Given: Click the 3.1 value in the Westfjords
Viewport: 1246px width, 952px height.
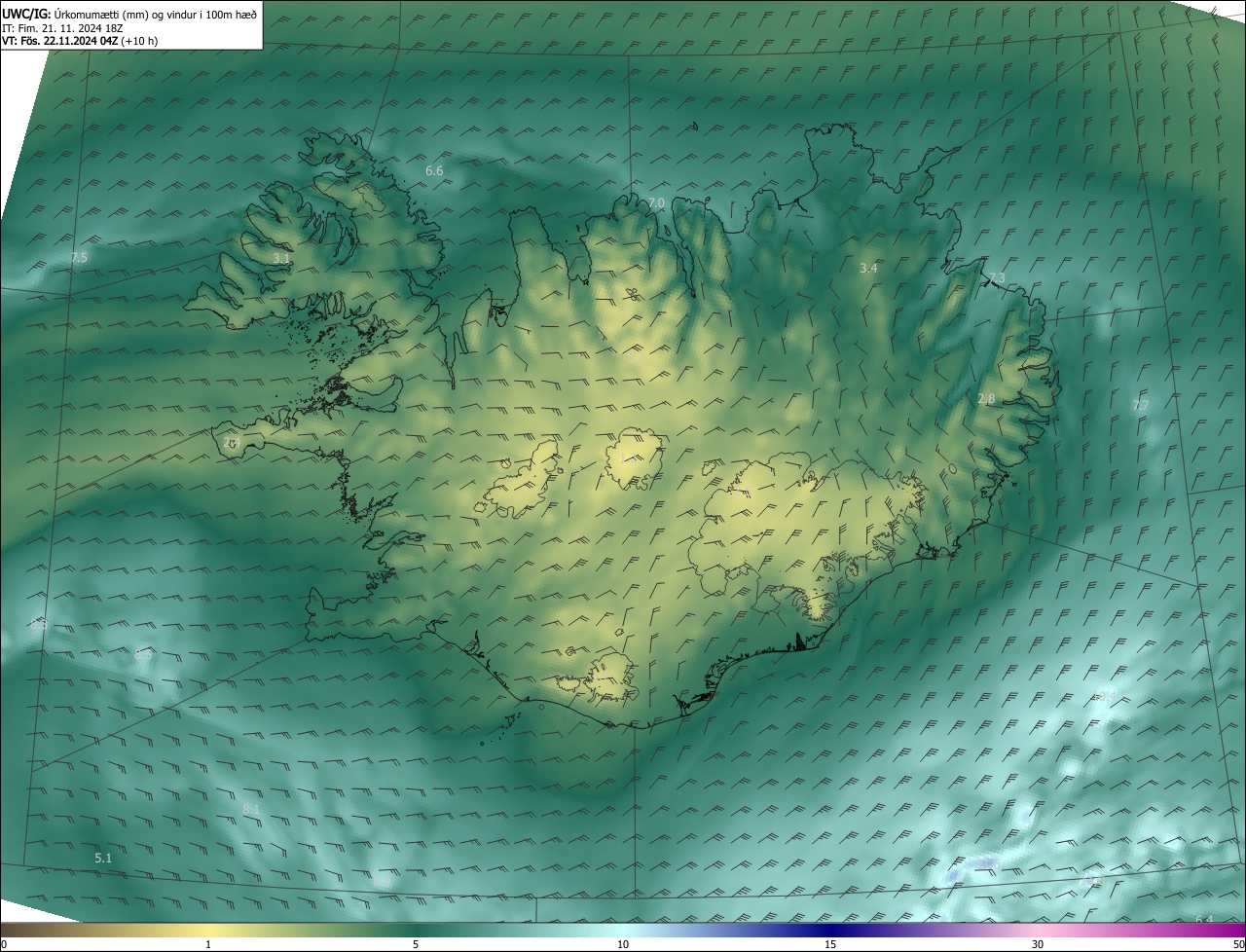Looking at the screenshot, I should 281,259.
